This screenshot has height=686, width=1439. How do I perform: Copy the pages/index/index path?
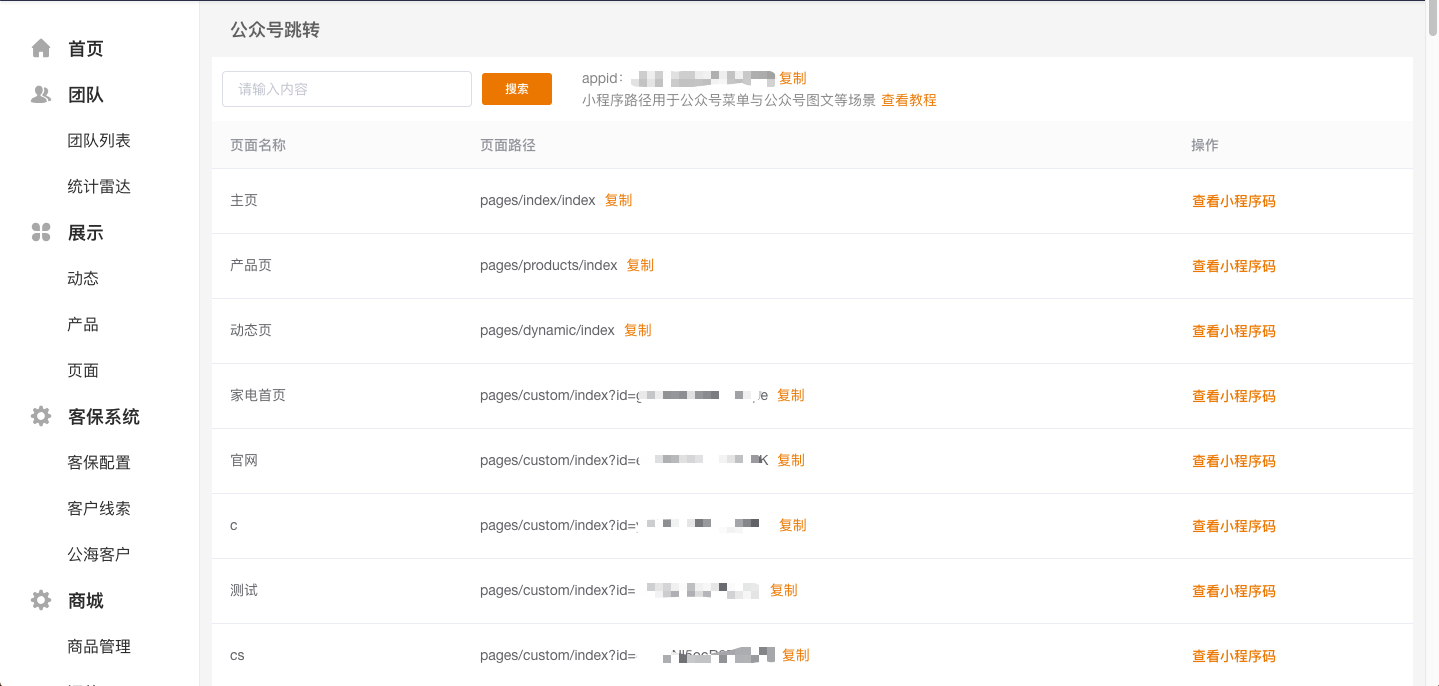[x=618, y=200]
